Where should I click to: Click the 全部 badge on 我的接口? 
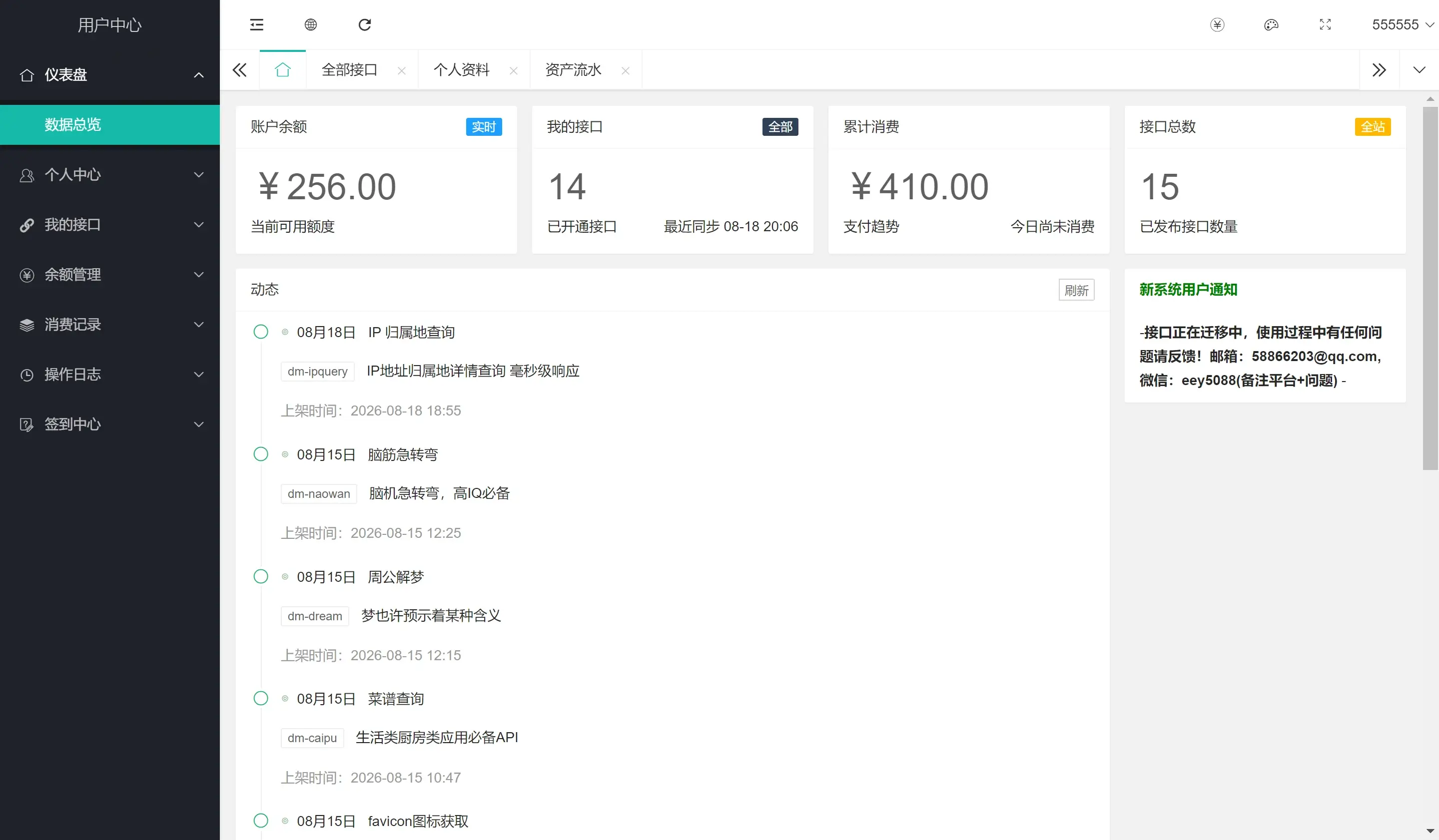(x=780, y=127)
